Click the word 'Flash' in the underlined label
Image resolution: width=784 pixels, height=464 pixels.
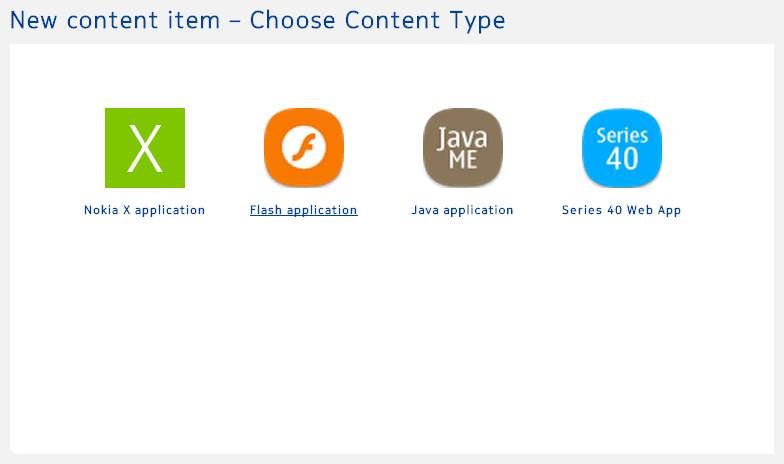(266, 210)
